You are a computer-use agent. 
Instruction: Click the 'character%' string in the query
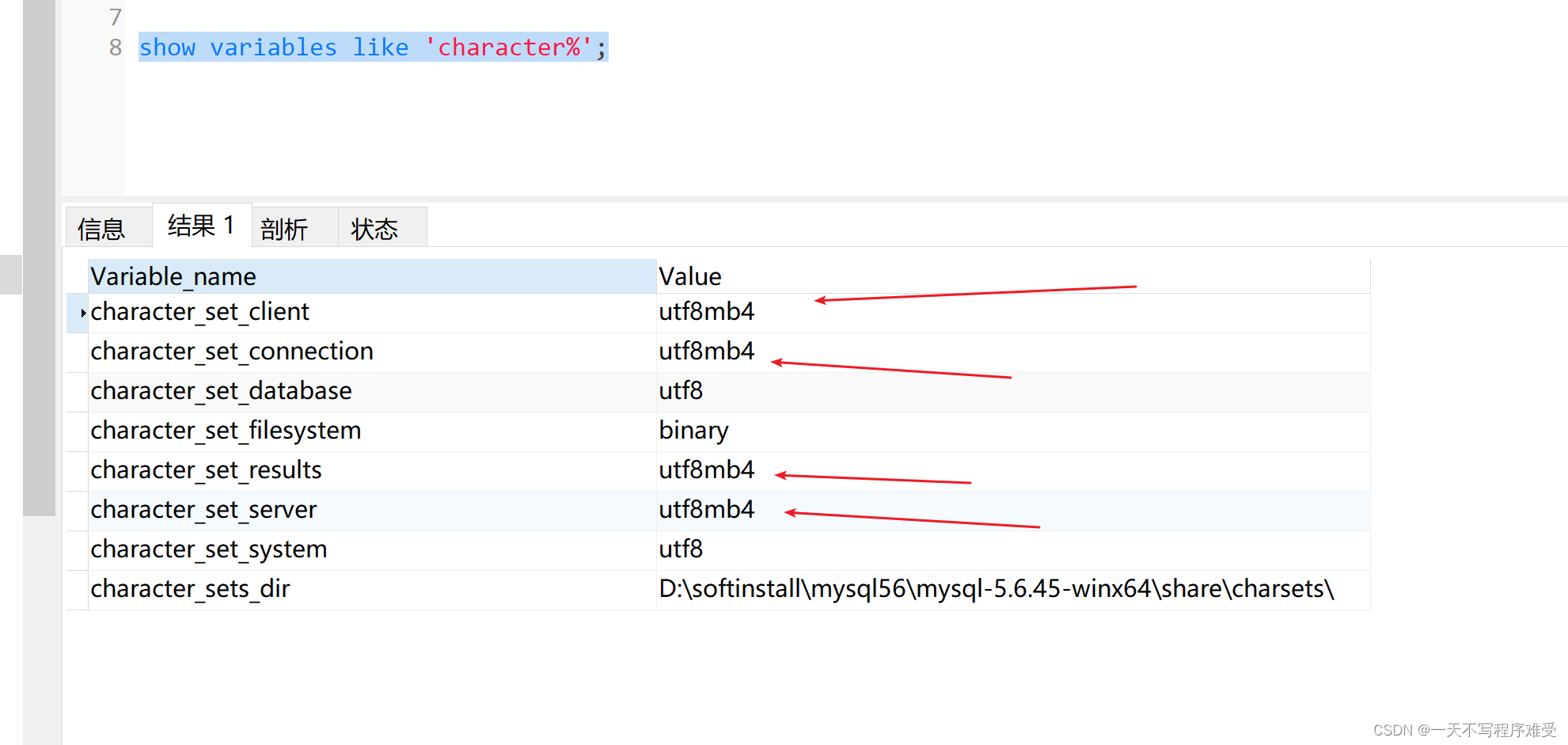(509, 48)
